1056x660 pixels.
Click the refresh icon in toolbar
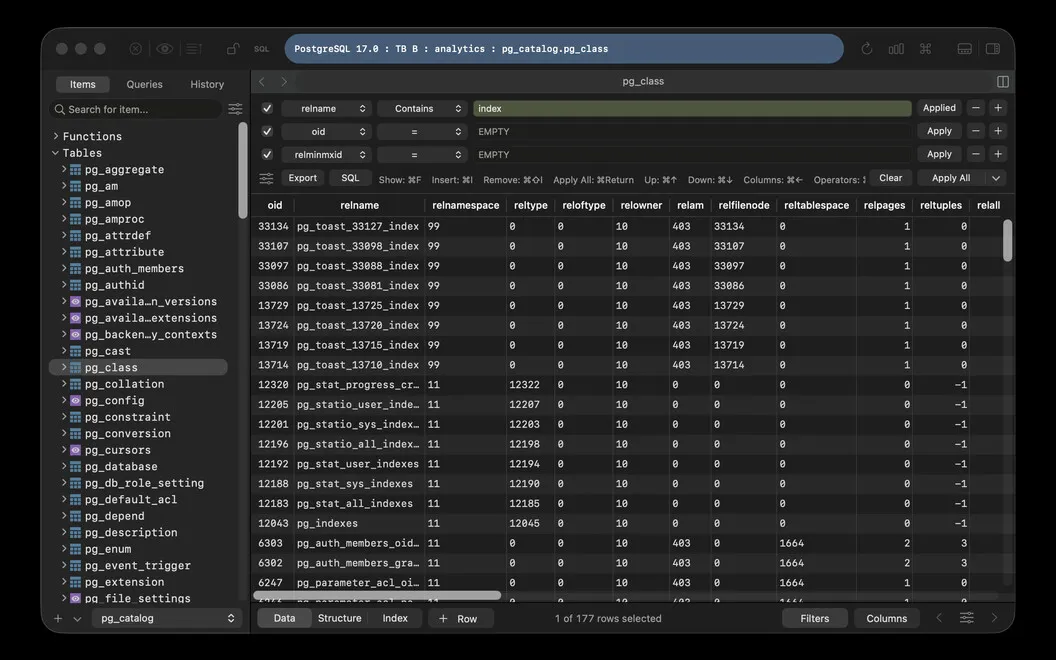pyautogui.click(x=867, y=48)
